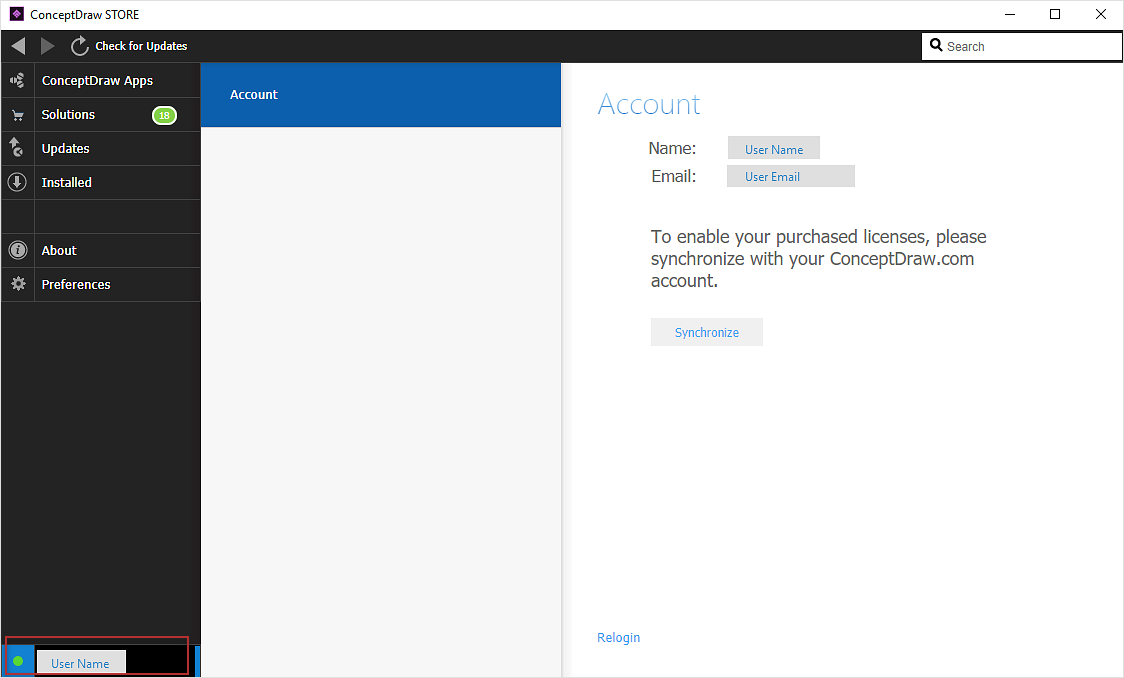The image size is (1124, 678).
Task: Click the User Name field beside Name
Action: pos(773,148)
